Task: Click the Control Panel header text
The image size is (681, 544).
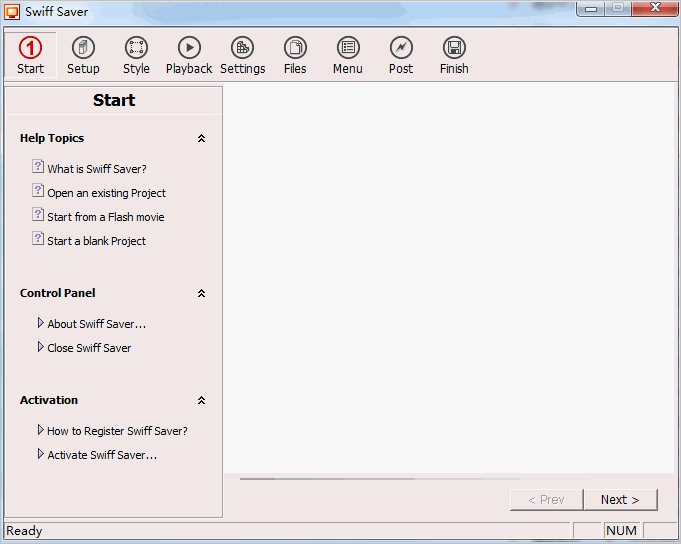Action: pyautogui.click(x=57, y=293)
